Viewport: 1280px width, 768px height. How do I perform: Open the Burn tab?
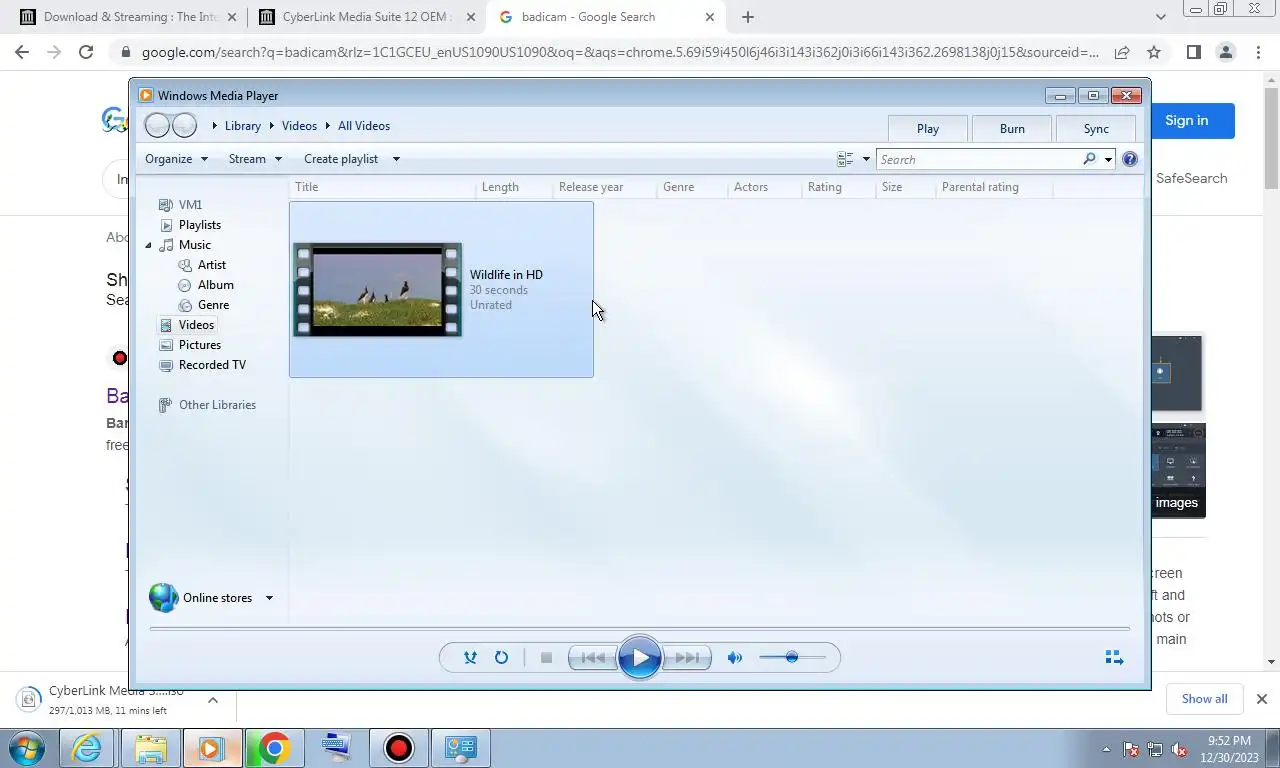1012,128
